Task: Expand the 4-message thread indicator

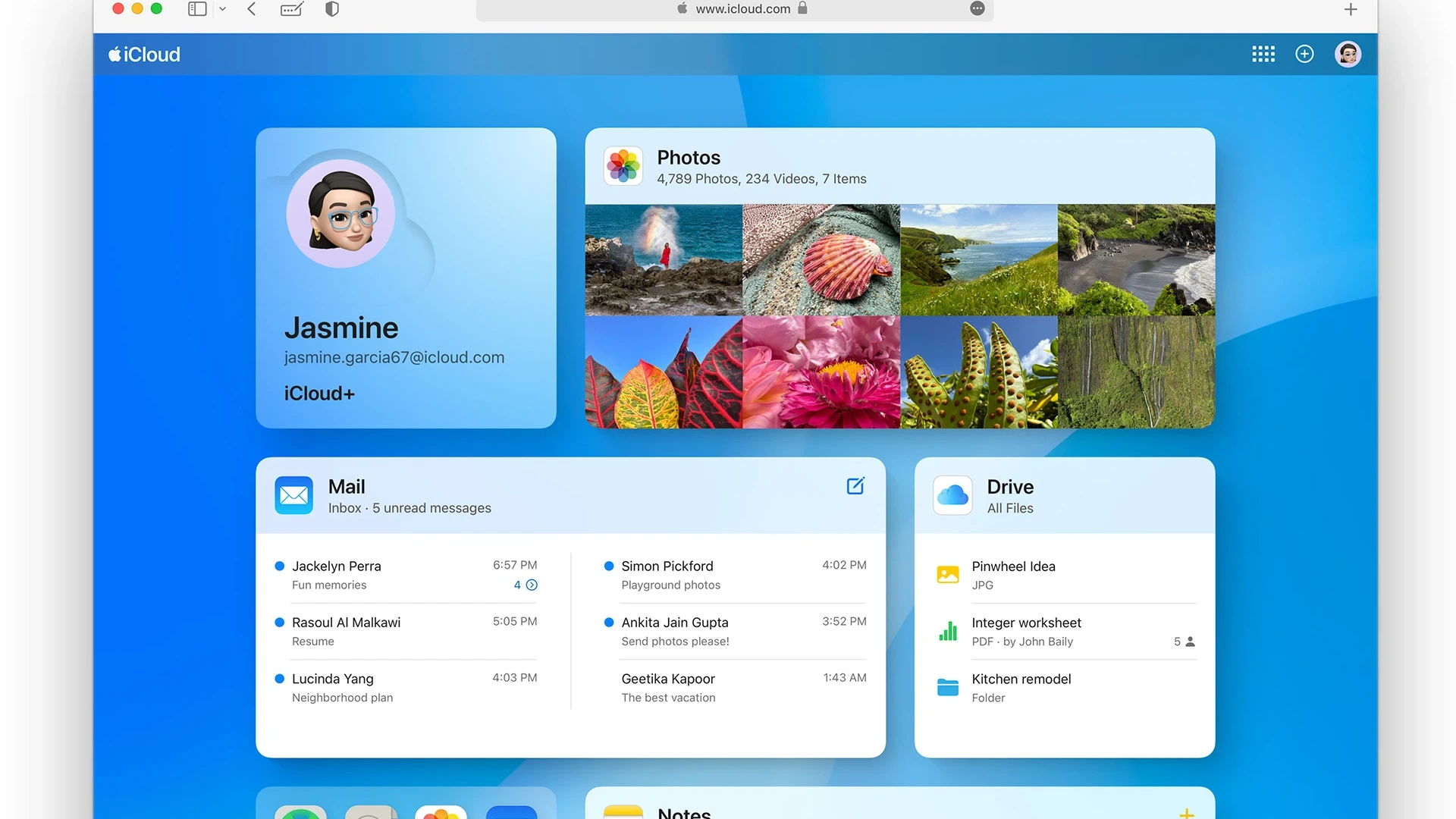Action: click(x=526, y=585)
